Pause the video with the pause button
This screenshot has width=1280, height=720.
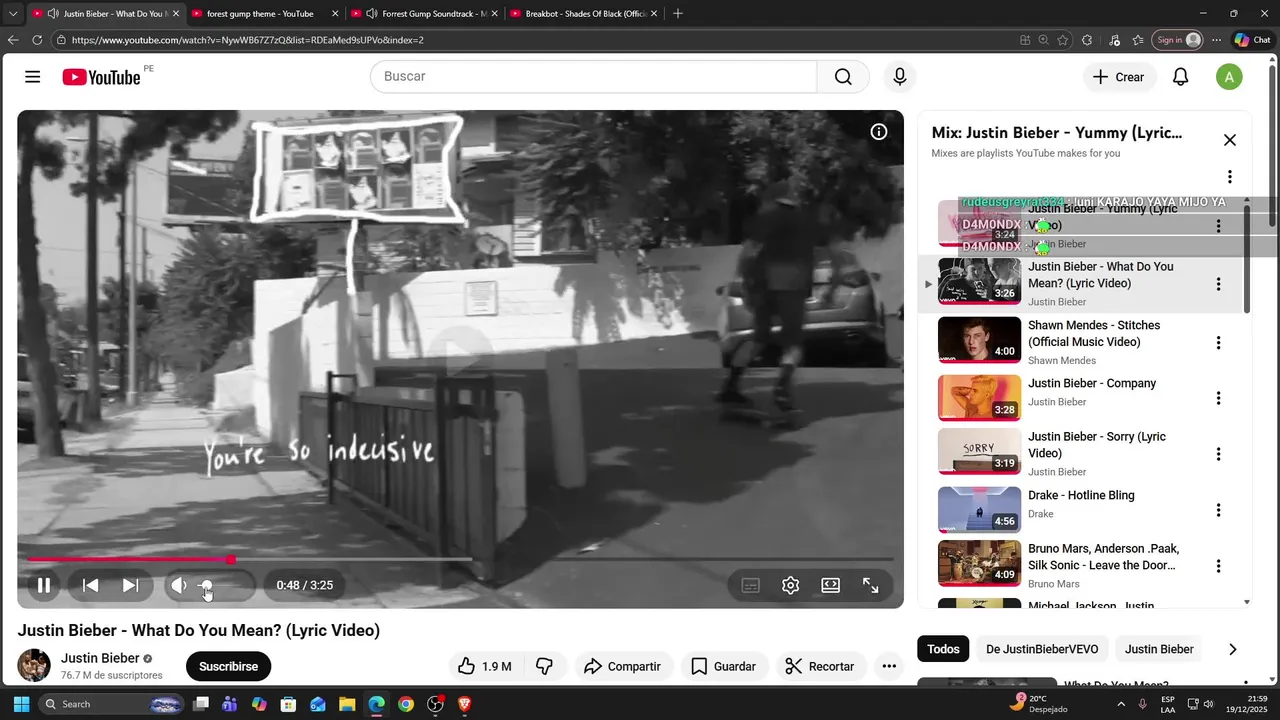pyautogui.click(x=44, y=585)
